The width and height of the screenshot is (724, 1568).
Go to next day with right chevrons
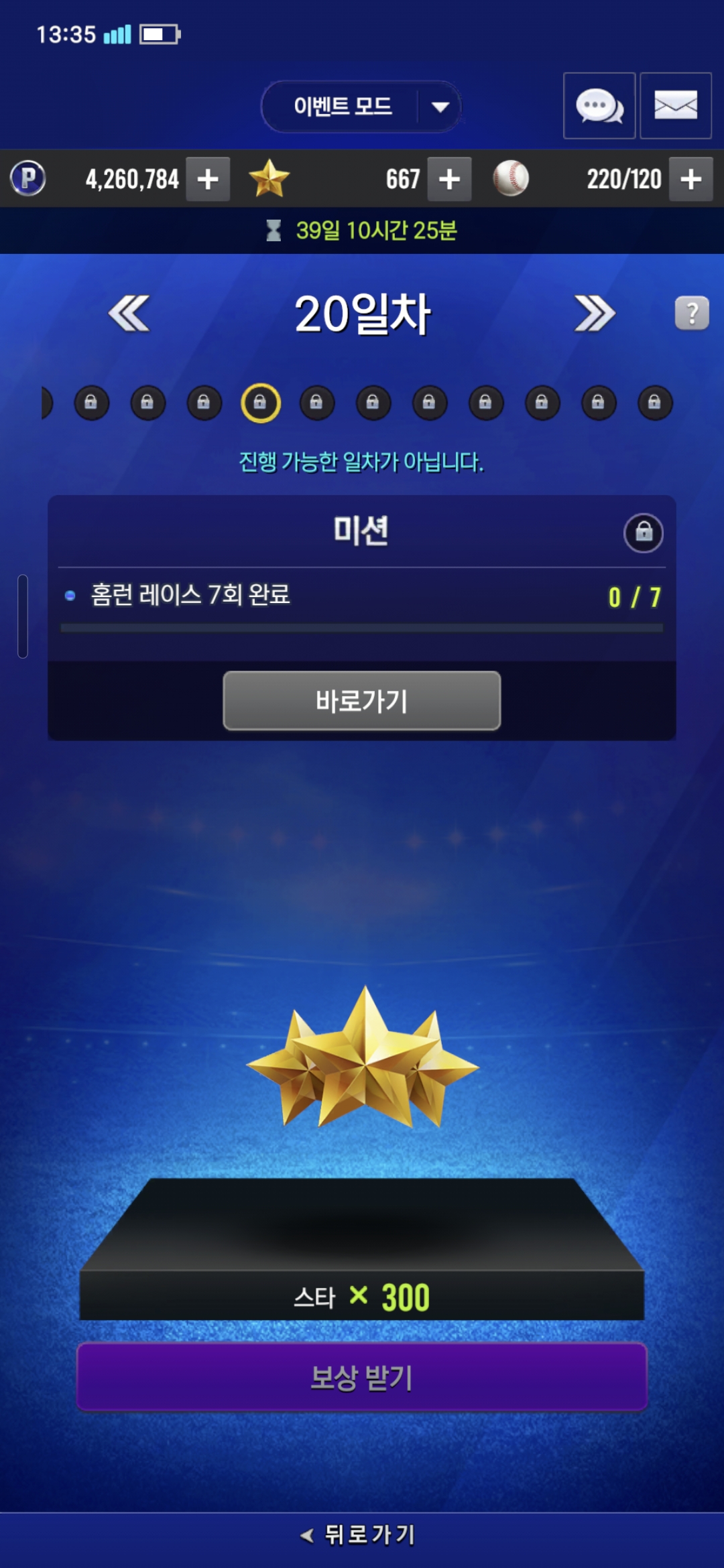[595, 313]
